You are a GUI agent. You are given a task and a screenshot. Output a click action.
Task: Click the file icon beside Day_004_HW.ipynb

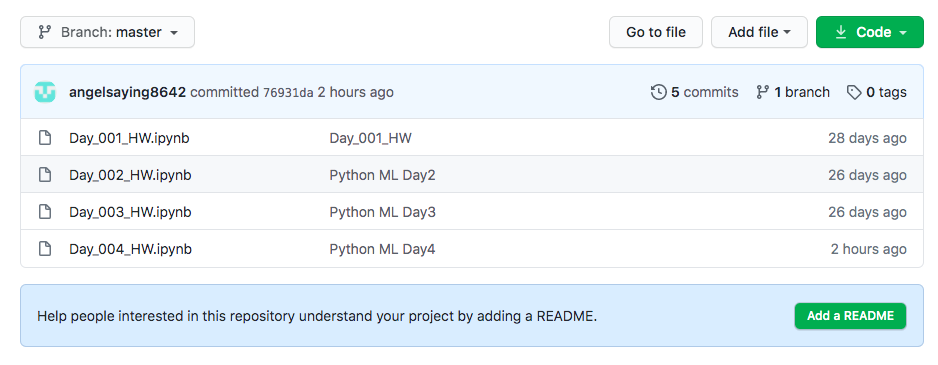pos(45,249)
